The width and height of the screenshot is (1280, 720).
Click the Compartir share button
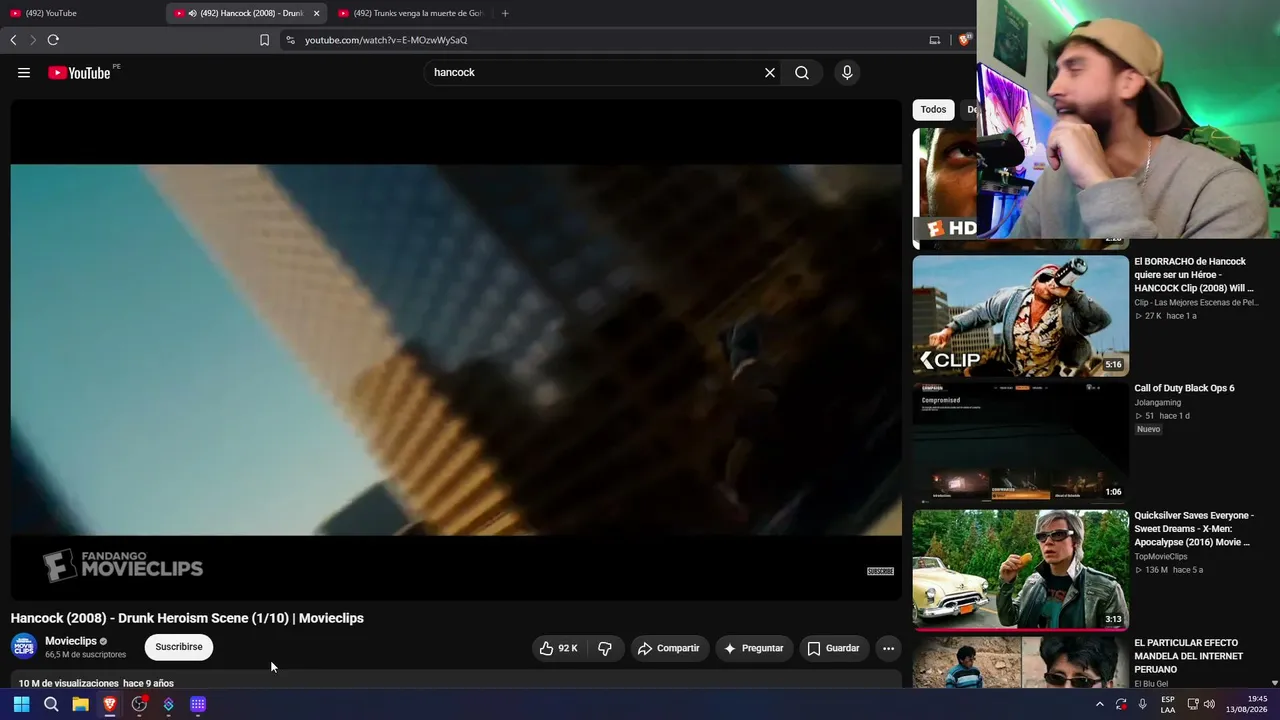click(670, 648)
